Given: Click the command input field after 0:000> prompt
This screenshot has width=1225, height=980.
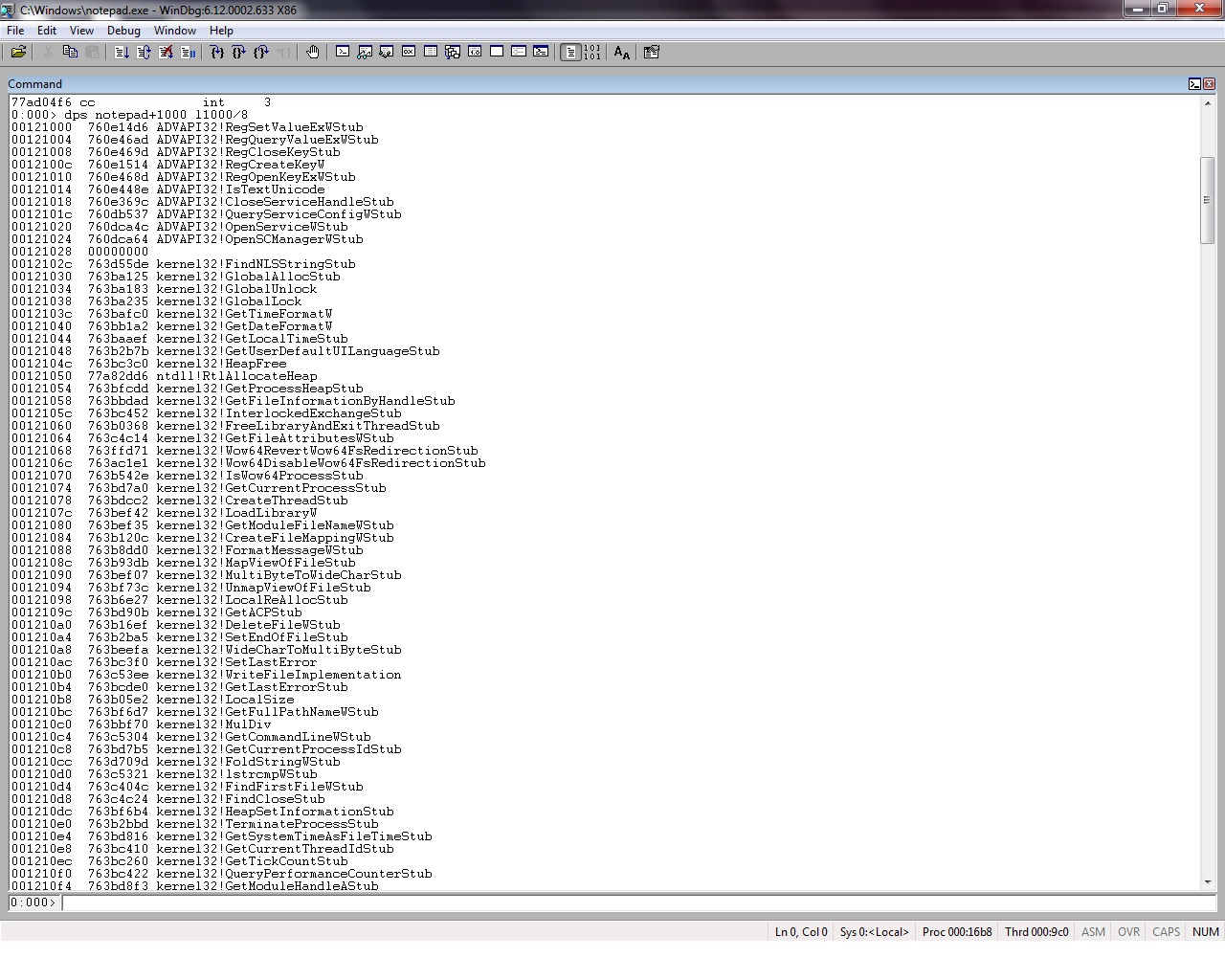Looking at the screenshot, I should coord(632,902).
